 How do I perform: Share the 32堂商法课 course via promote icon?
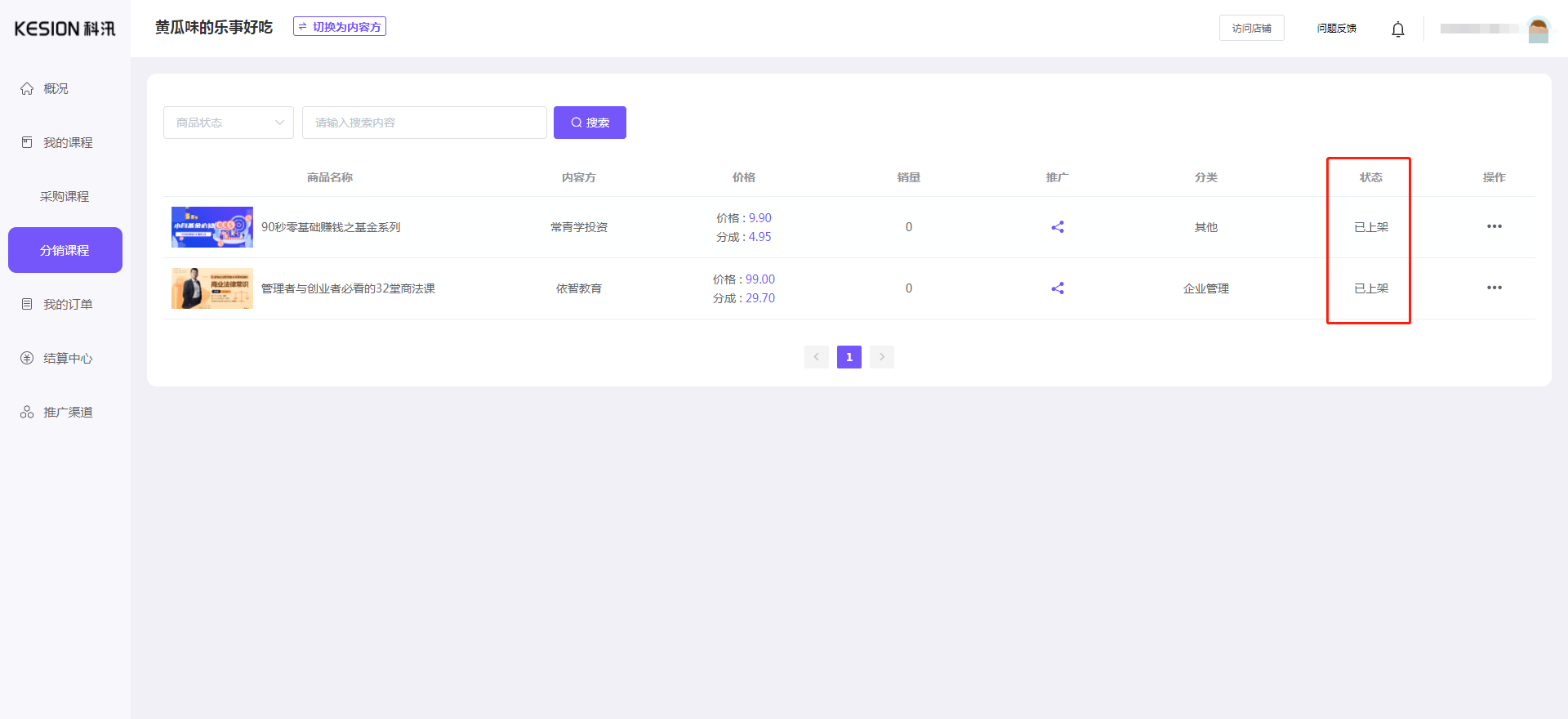(x=1057, y=288)
